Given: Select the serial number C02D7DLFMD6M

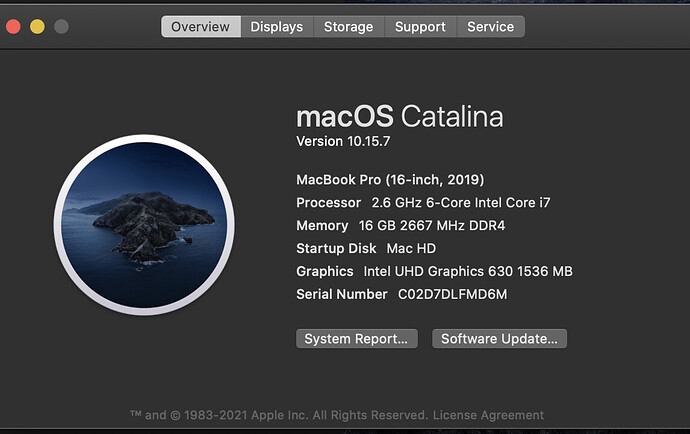Looking at the screenshot, I should [452, 294].
